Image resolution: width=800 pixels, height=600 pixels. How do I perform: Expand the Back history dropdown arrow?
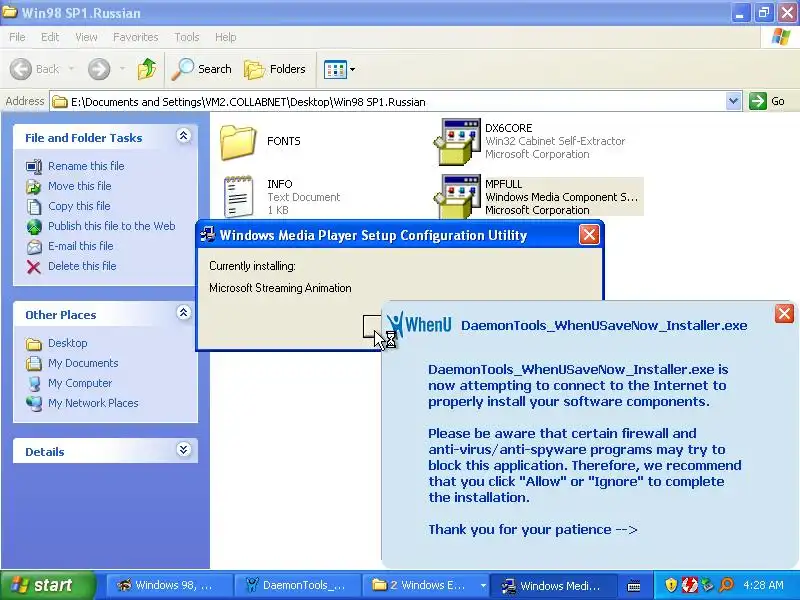[x=71, y=69]
